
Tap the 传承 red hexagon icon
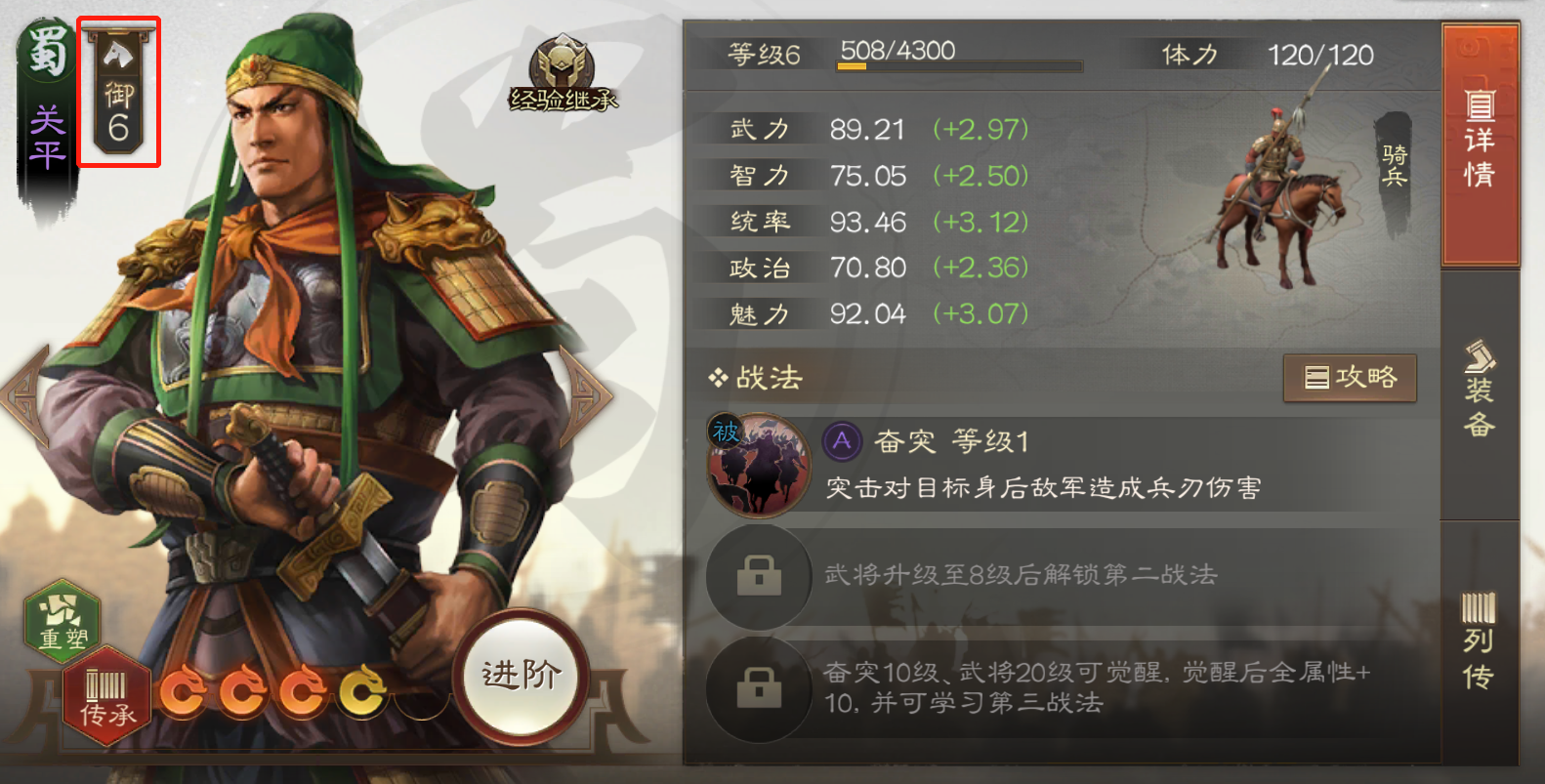point(106,697)
